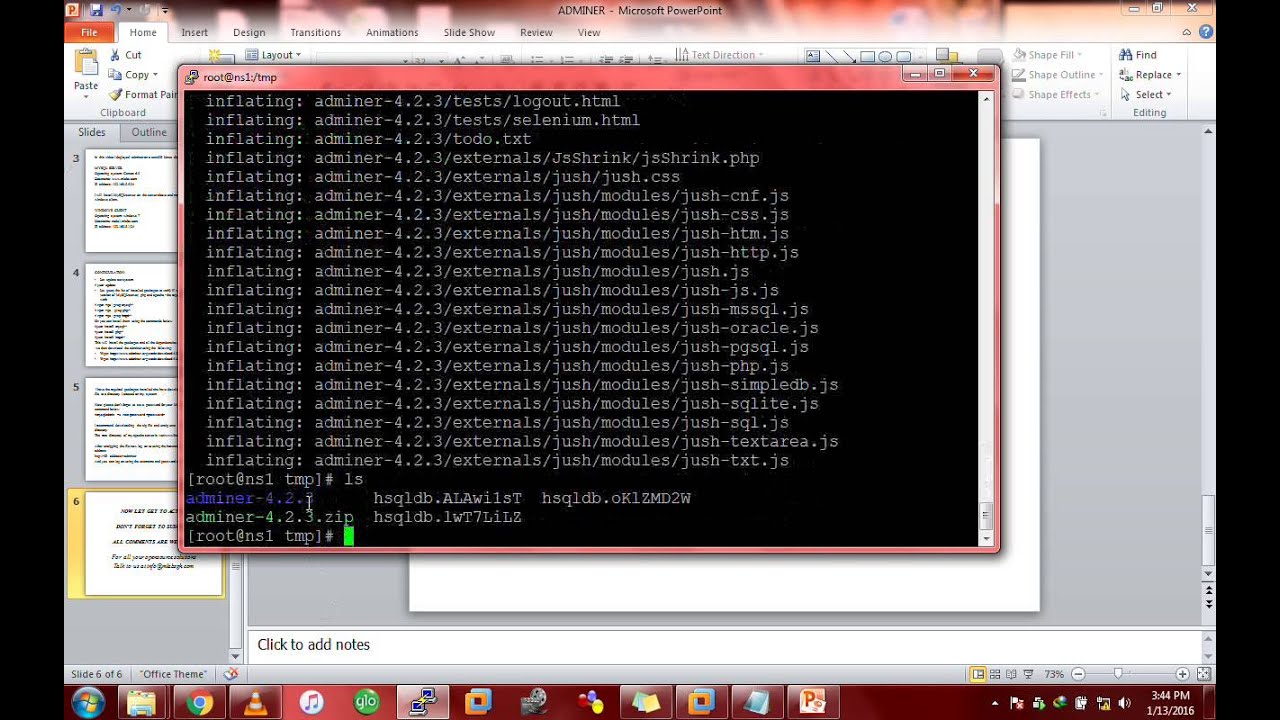Open the Replace dropdown arrow
Viewport: 1280px width, 720px height.
click(1178, 75)
